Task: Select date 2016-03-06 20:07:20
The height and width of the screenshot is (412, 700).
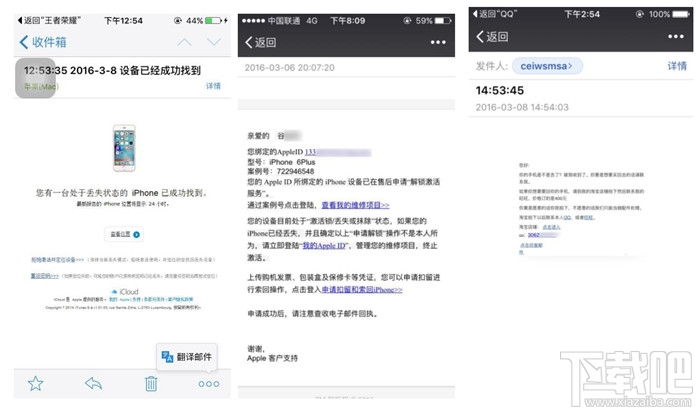Action: [x=289, y=68]
